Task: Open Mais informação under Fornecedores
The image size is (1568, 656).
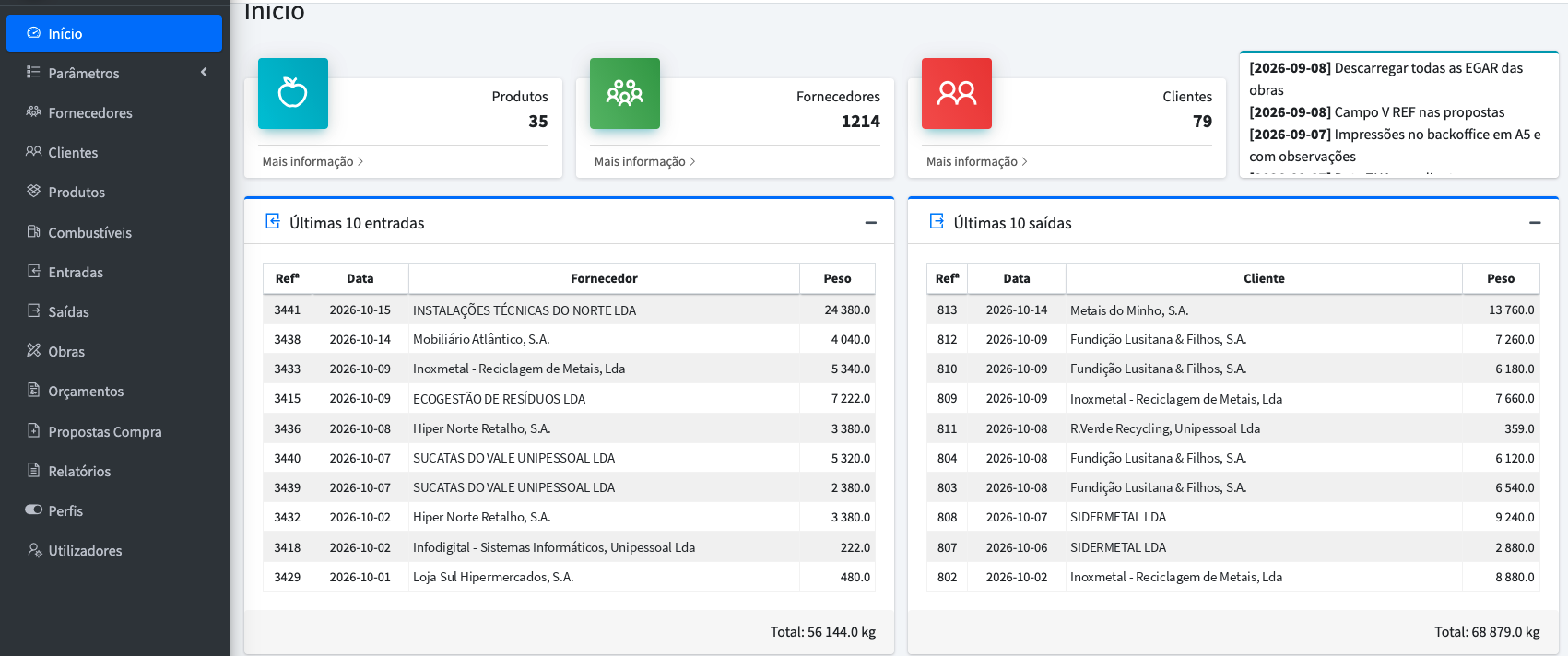Action: click(x=644, y=161)
